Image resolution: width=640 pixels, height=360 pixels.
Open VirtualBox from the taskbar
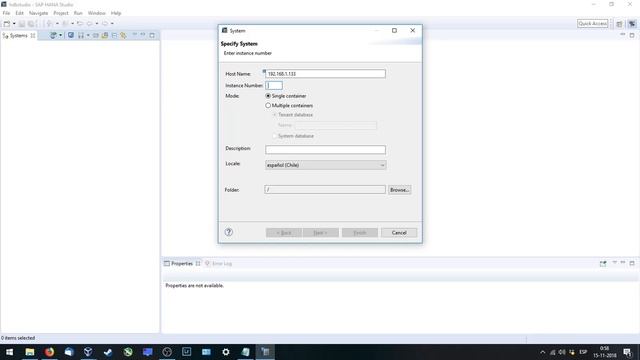tap(88, 352)
